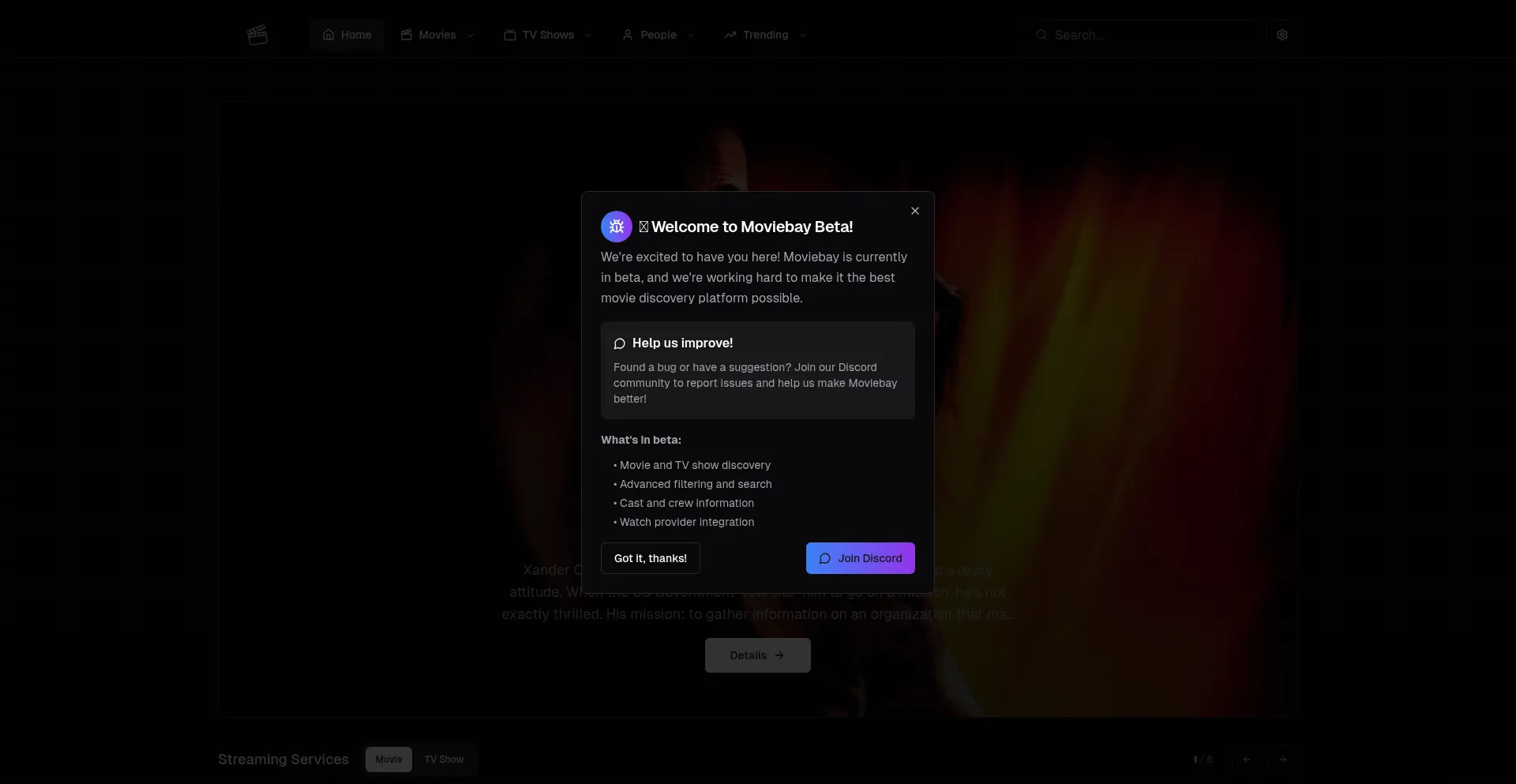Go to the Home tab
The height and width of the screenshot is (784, 1516).
[x=347, y=35]
